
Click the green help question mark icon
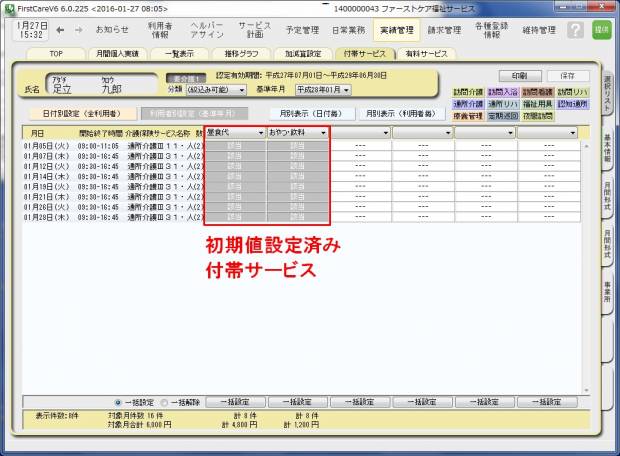pyautogui.click(x=574, y=30)
